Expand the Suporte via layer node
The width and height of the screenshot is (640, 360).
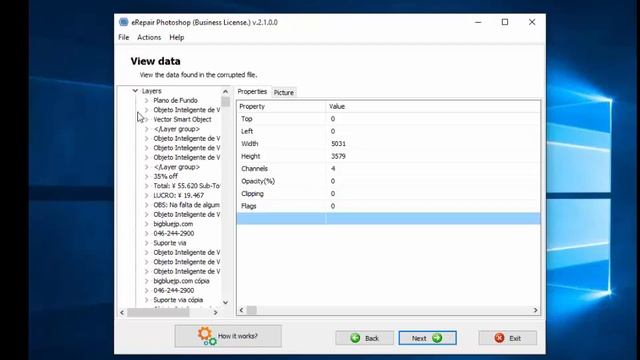click(x=147, y=243)
